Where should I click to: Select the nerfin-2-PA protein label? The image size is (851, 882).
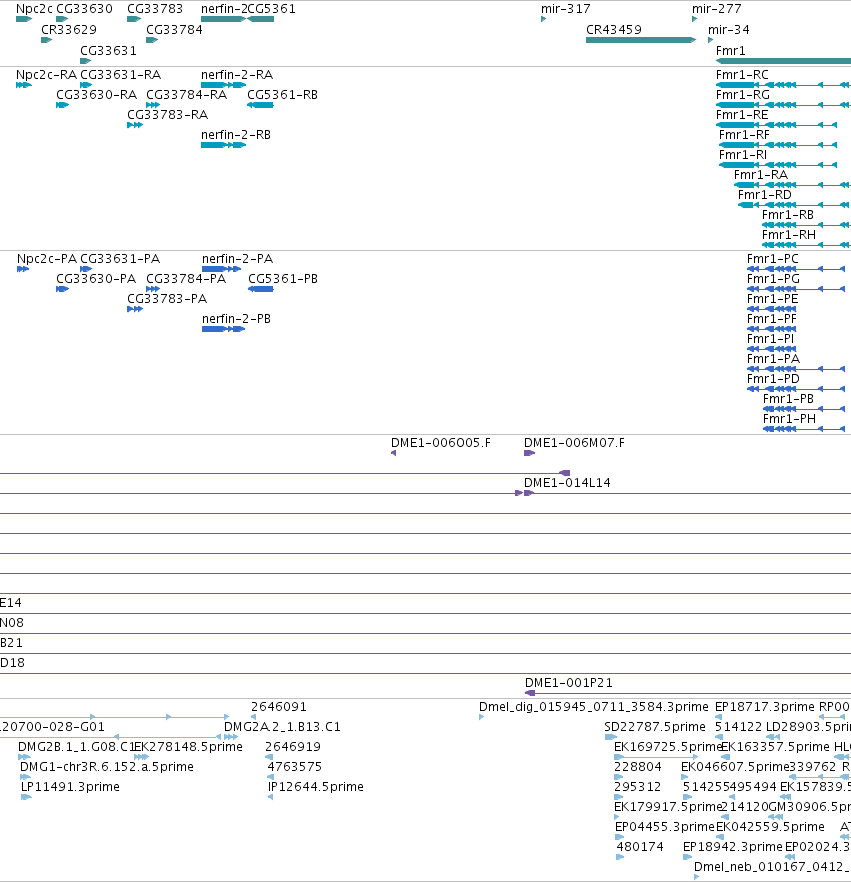(x=237, y=259)
